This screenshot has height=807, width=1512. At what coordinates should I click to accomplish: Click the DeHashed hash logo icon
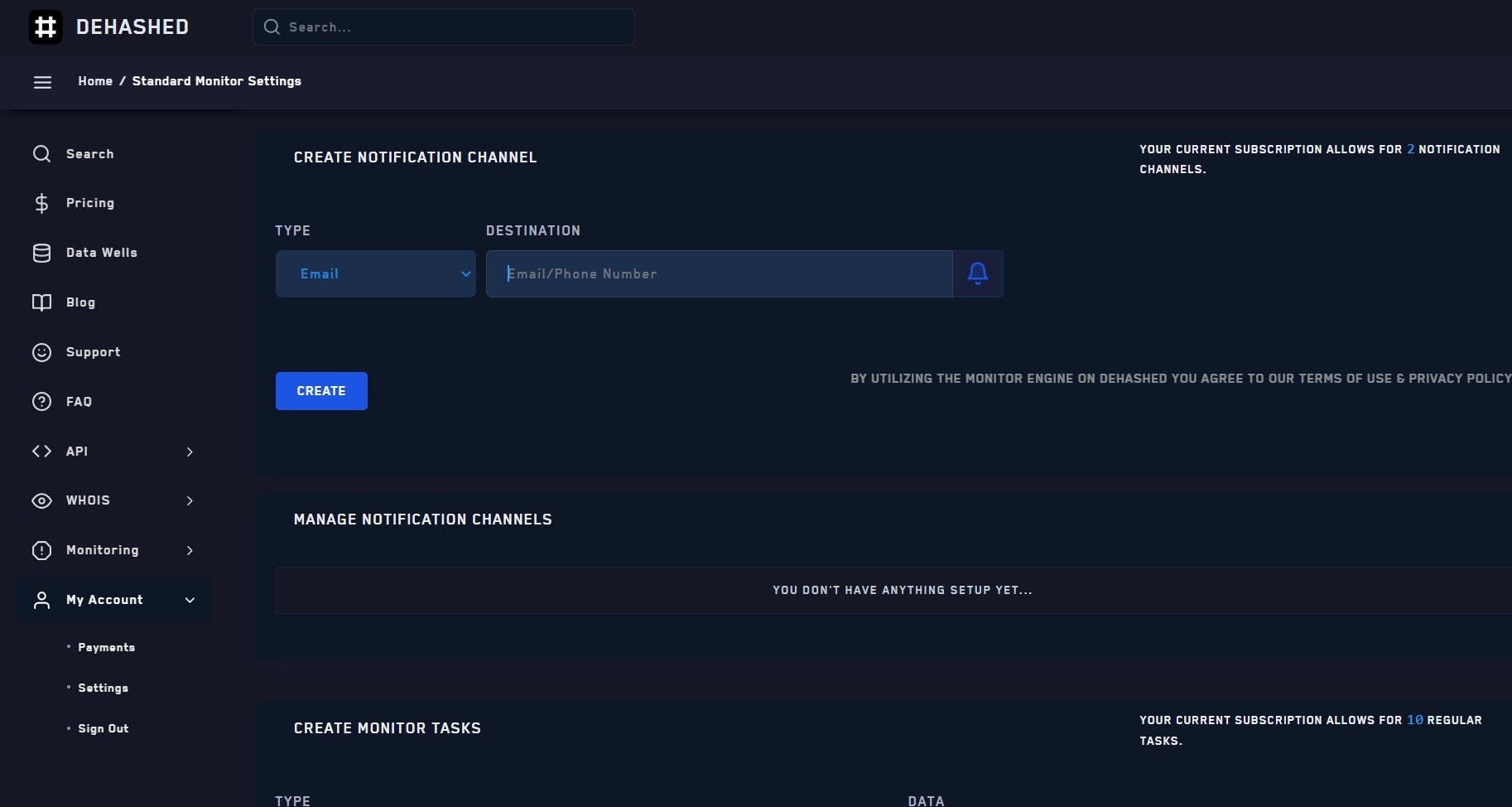(46, 27)
